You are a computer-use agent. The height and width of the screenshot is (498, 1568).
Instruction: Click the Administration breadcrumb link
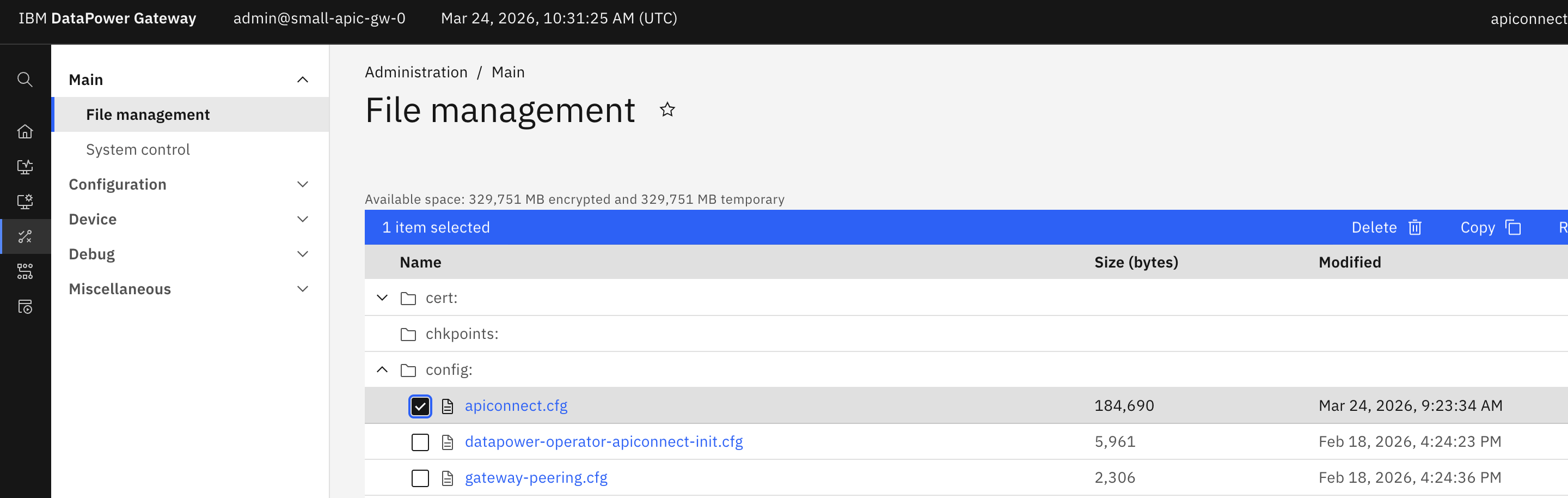[416, 72]
